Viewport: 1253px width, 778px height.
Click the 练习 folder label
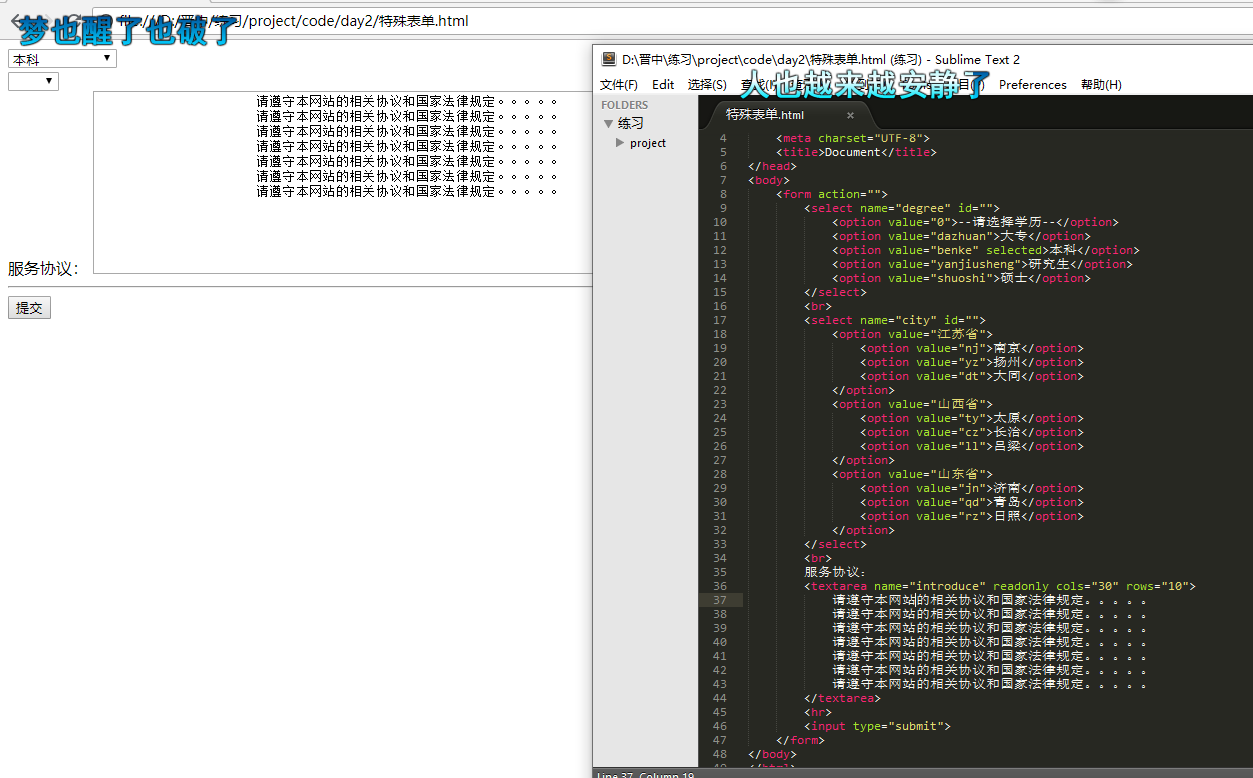pyautogui.click(x=631, y=124)
